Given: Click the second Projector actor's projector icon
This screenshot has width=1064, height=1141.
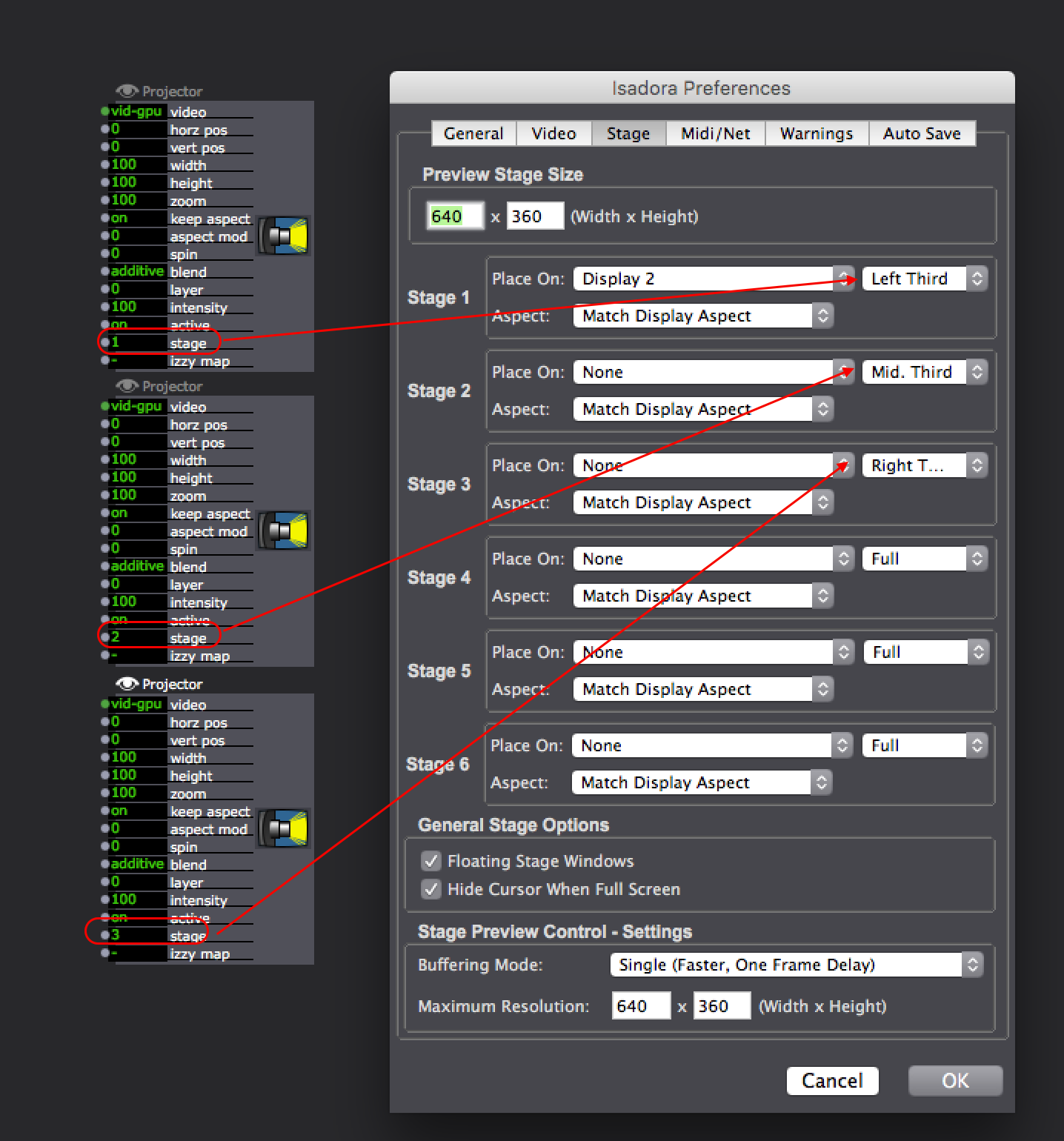Looking at the screenshot, I should [285, 530].
